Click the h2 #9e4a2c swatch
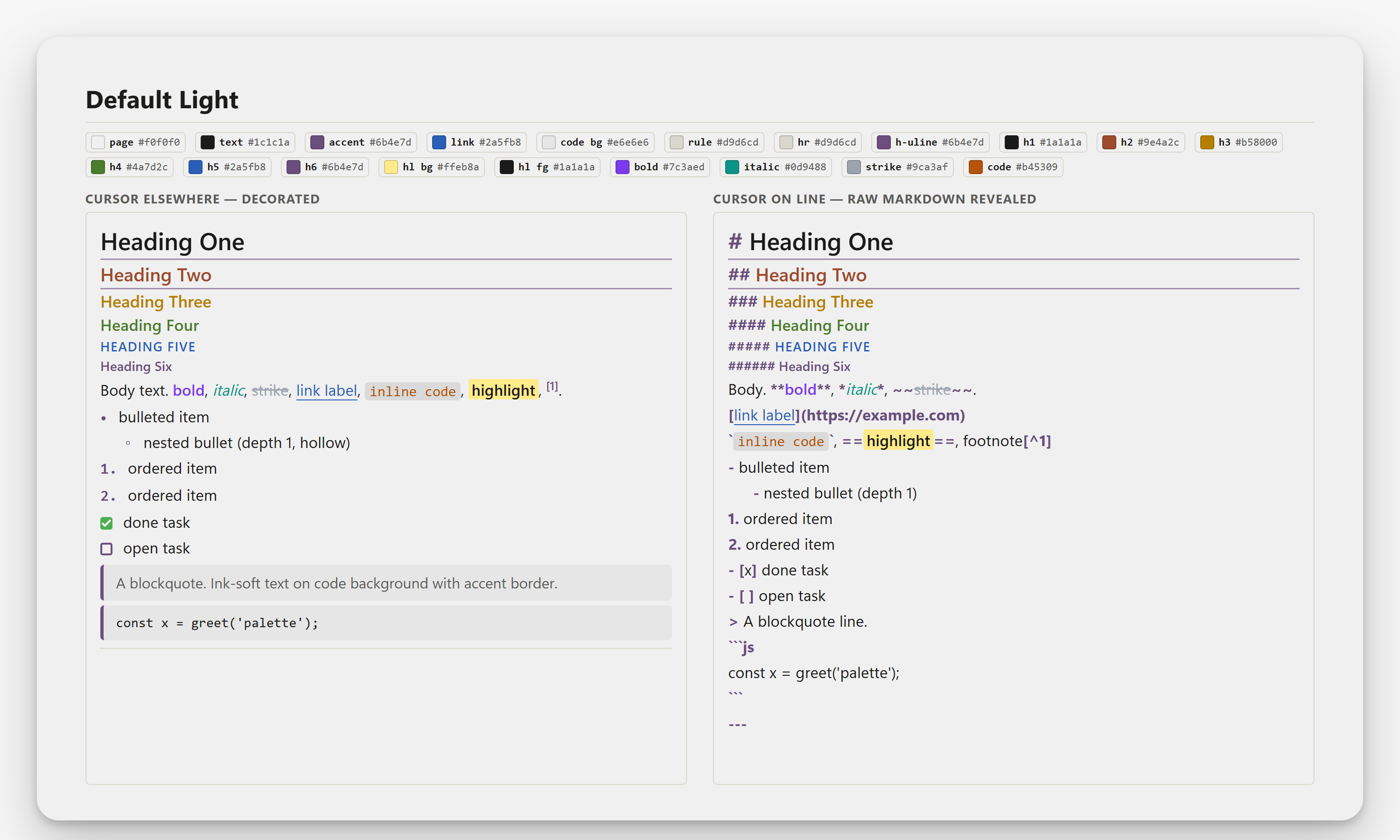 coord(1141,142)
